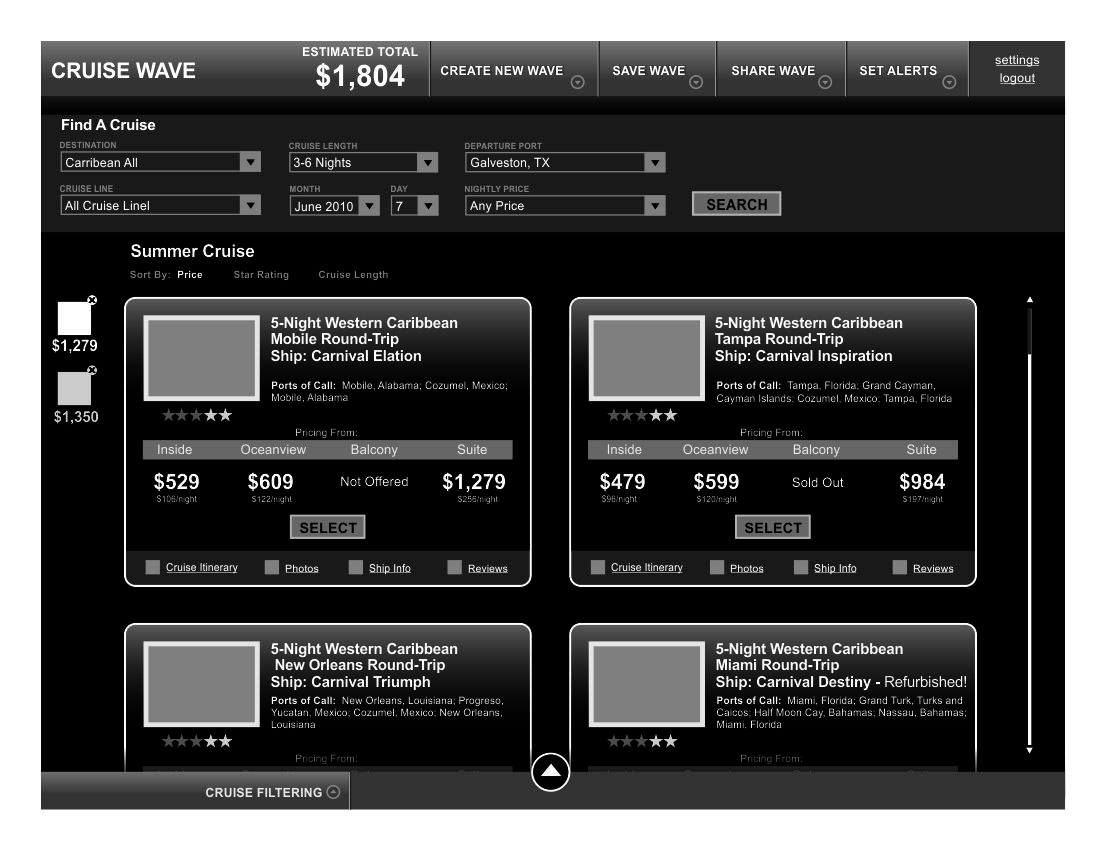Click the CRUISE FILTERING panel label
This screenshot has width=1106, height=850.
click(x=264, y=793)
